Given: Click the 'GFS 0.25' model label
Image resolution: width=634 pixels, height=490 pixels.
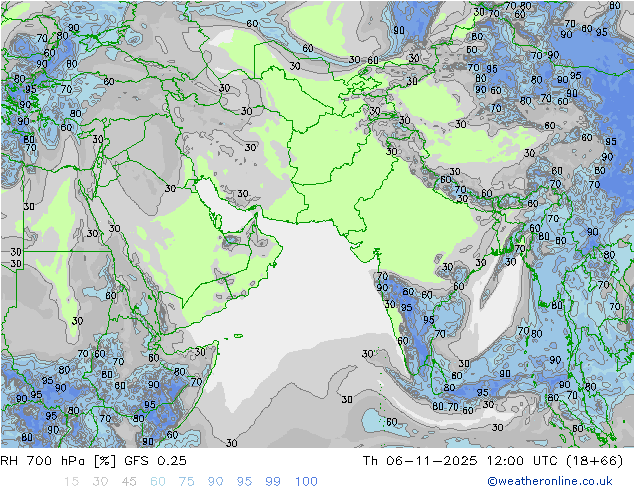Looking at the screenshot, I should (x=155, y=461).
